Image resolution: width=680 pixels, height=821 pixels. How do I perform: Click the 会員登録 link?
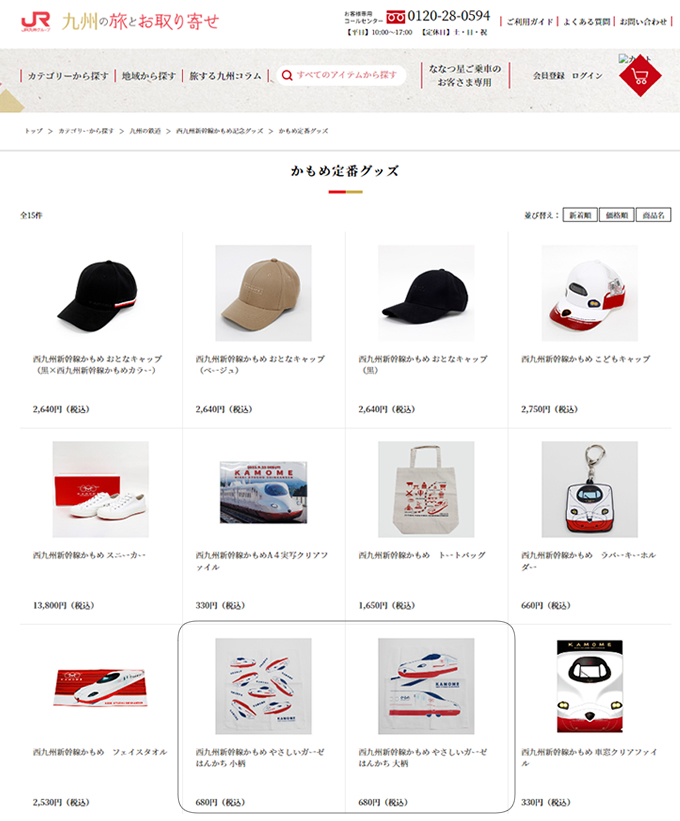[x=549, y=76]
